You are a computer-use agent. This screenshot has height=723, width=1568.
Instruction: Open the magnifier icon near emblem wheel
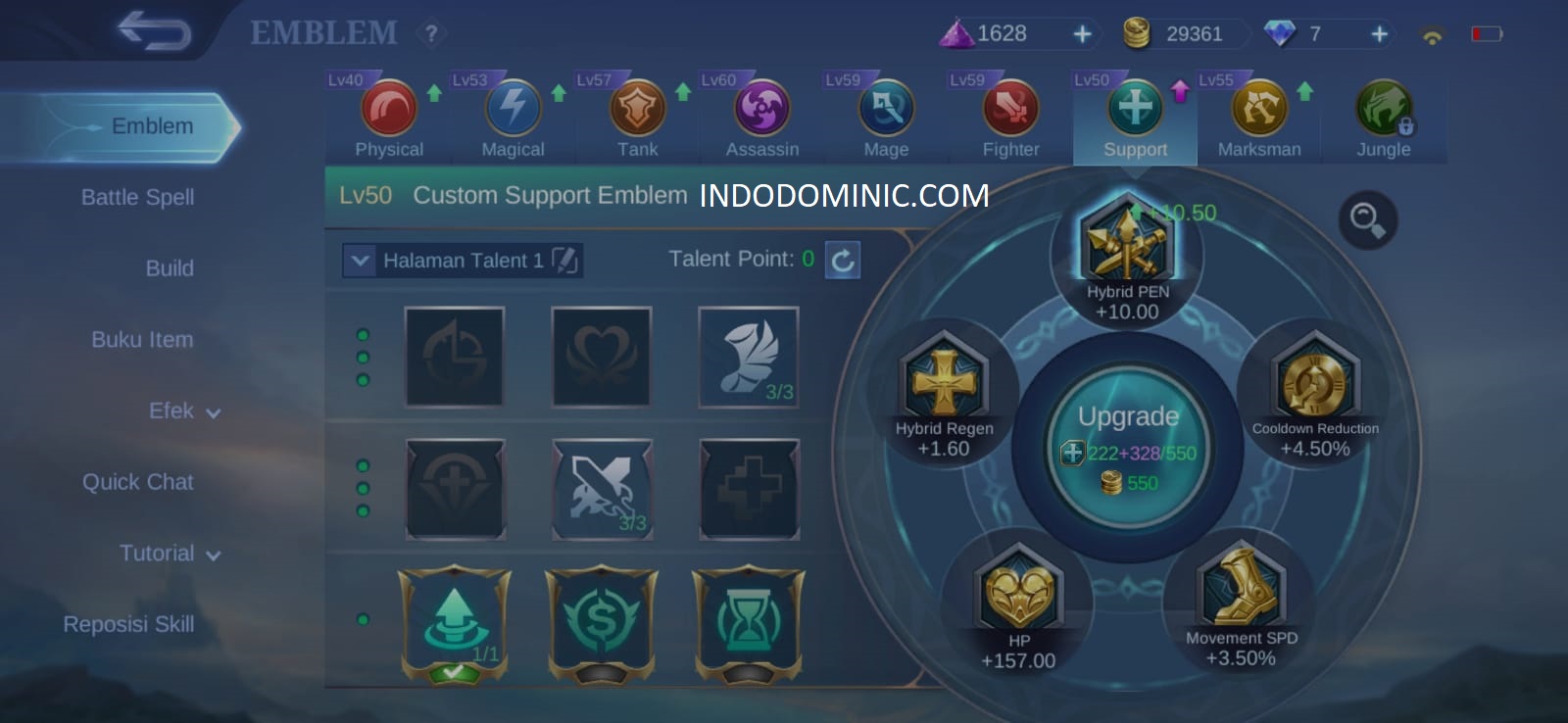[x=1367, y=219]
